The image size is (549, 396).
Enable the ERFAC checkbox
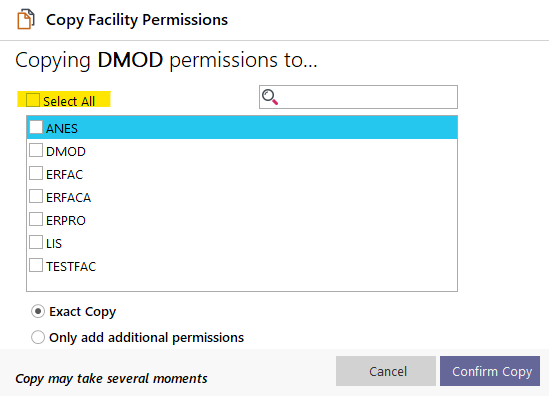point(36,173)
